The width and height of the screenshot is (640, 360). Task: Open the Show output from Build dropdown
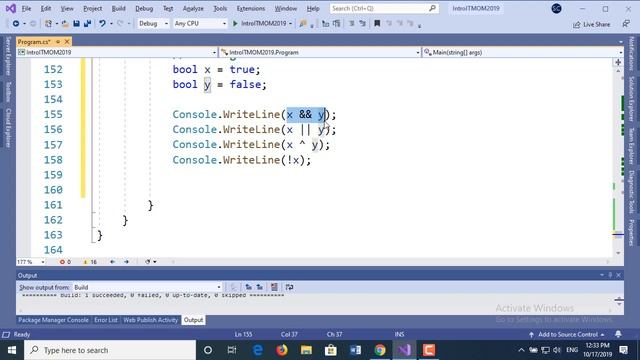point(147,287)
